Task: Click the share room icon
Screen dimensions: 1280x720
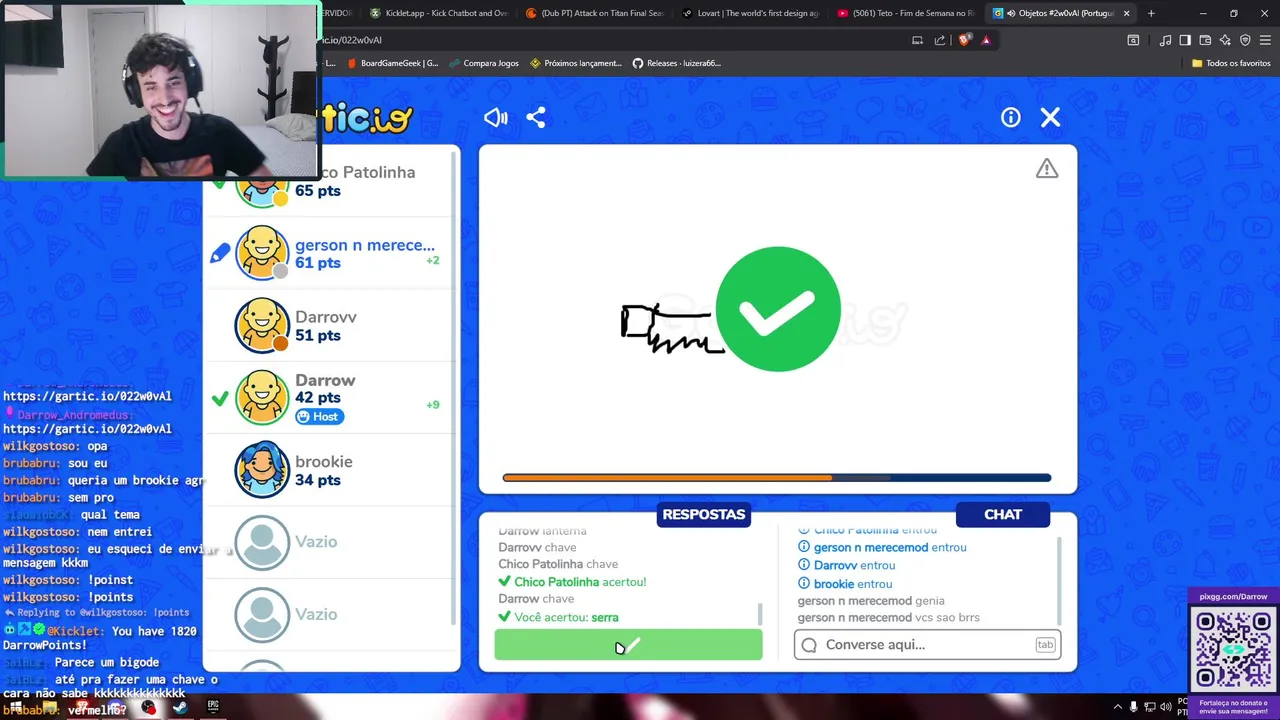Action: [x=536, y=118]
